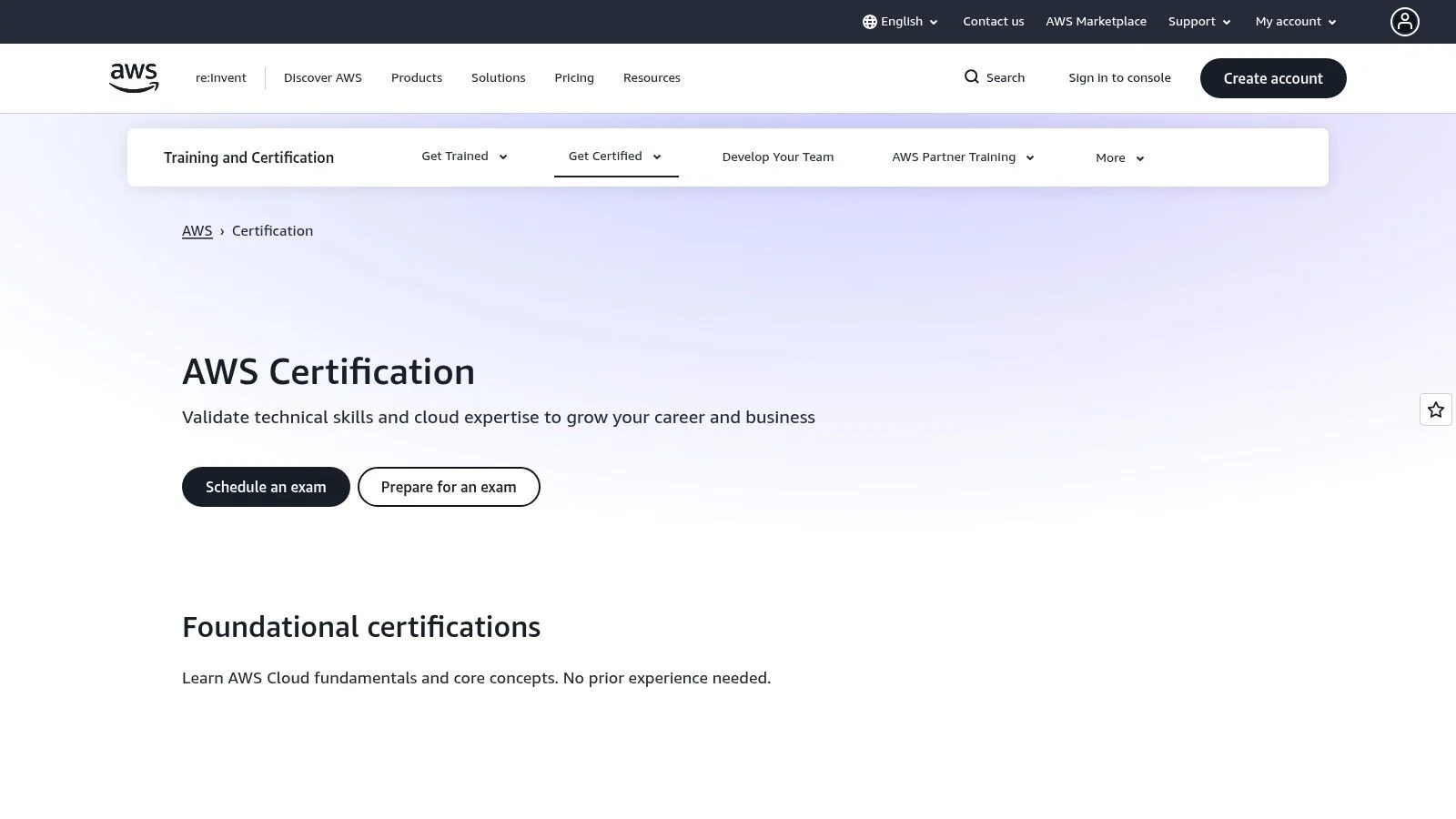The image size is (1456, 819).
Task: Click Sign in to console
Action: [1120, 78]
